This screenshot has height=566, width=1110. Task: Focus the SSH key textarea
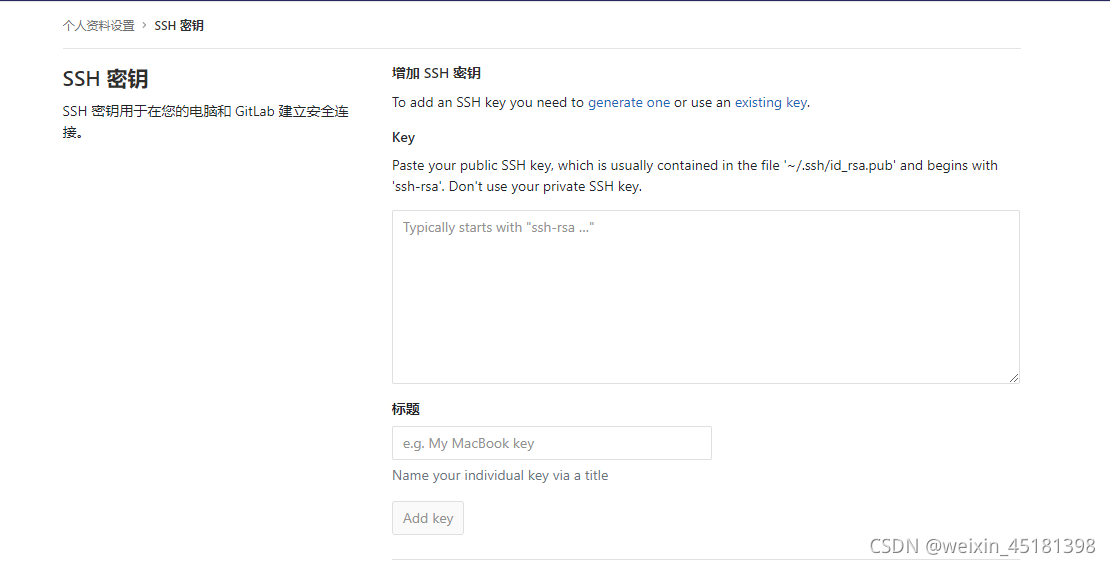pos(706,297)
